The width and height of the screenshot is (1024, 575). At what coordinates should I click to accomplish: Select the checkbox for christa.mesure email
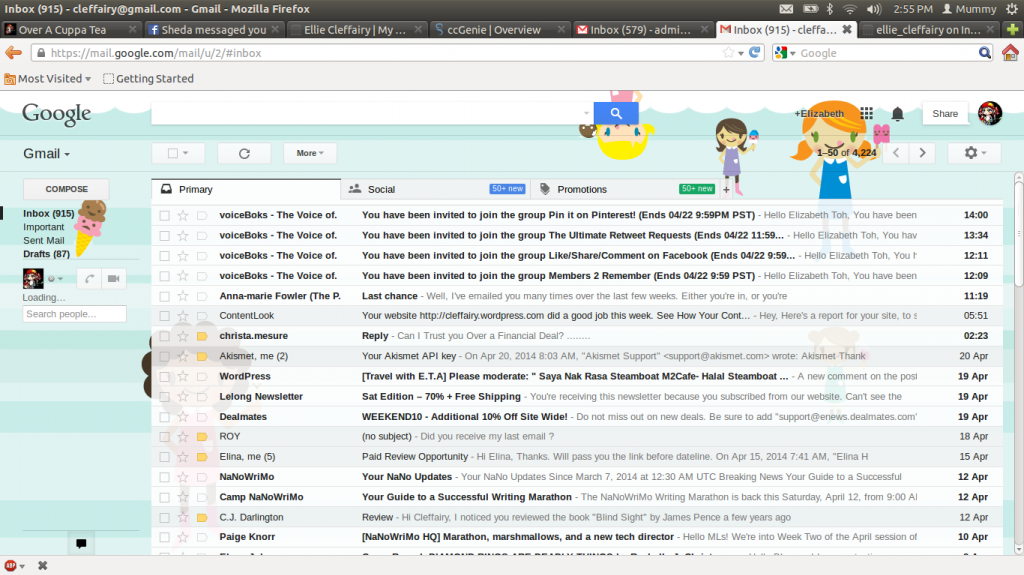point(165,336)
